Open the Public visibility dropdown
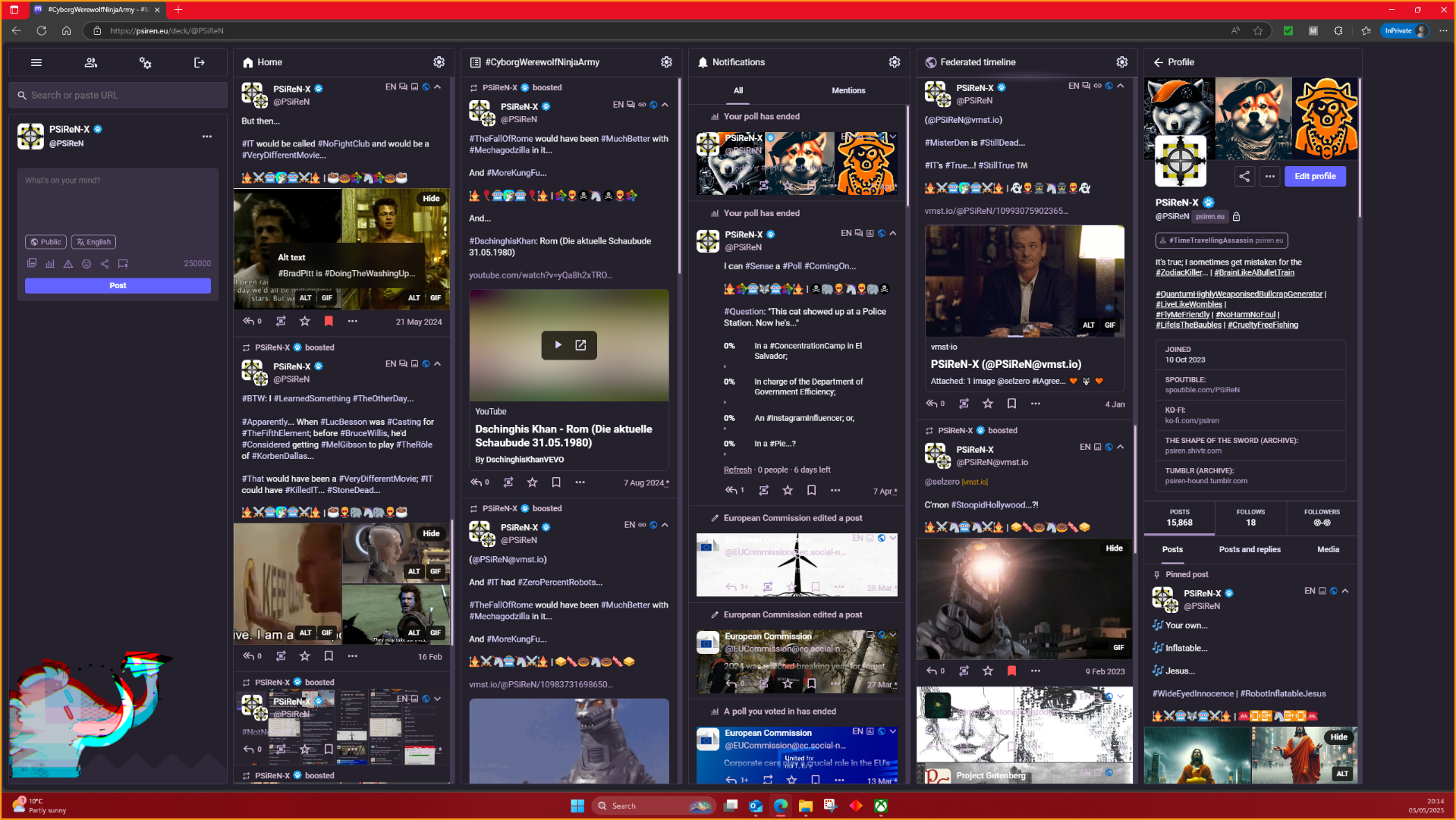 (x=46, y=242)
